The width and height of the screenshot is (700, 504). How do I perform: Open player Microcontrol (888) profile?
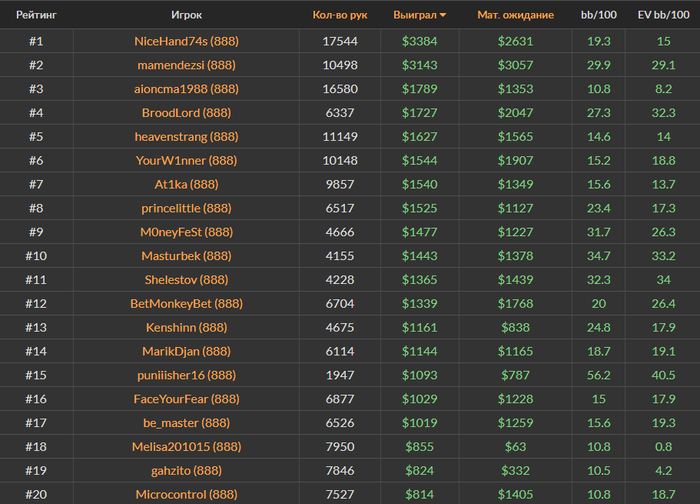[187, 495]
